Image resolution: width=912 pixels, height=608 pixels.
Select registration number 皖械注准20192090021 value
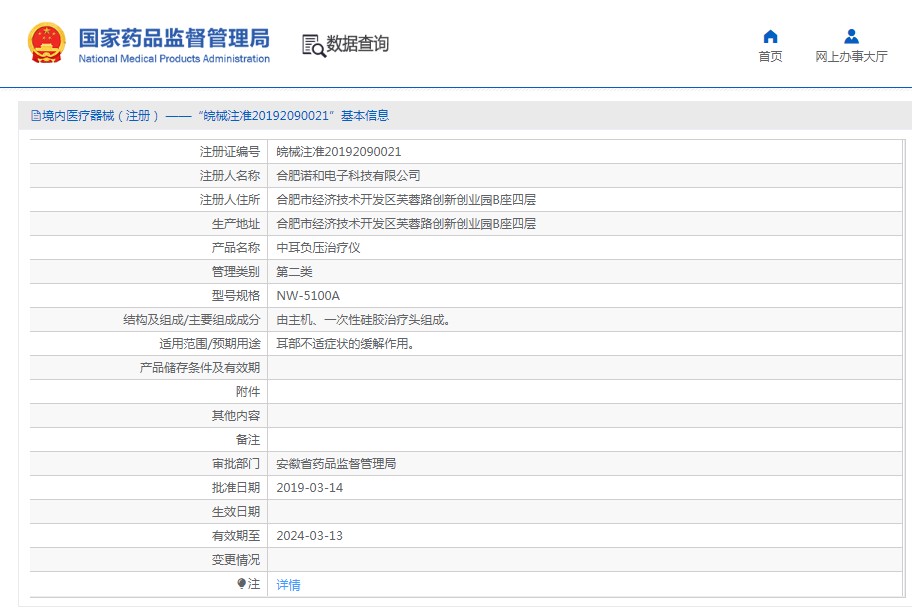coord(339,152)
